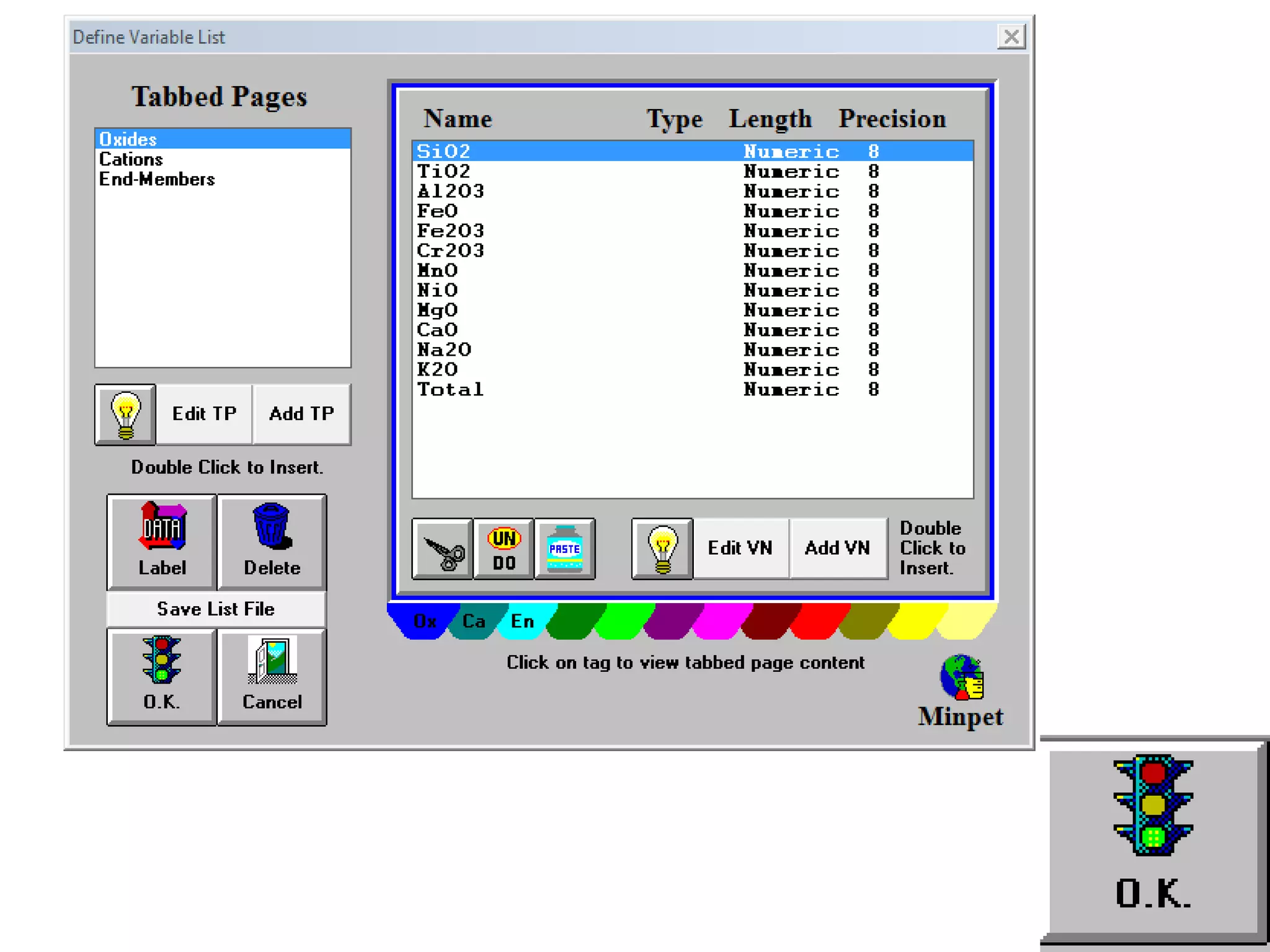Screen dimensions: 1270x952
Task: Click lightbulb hint beside Edit TP
Action: tap(125, 414)
